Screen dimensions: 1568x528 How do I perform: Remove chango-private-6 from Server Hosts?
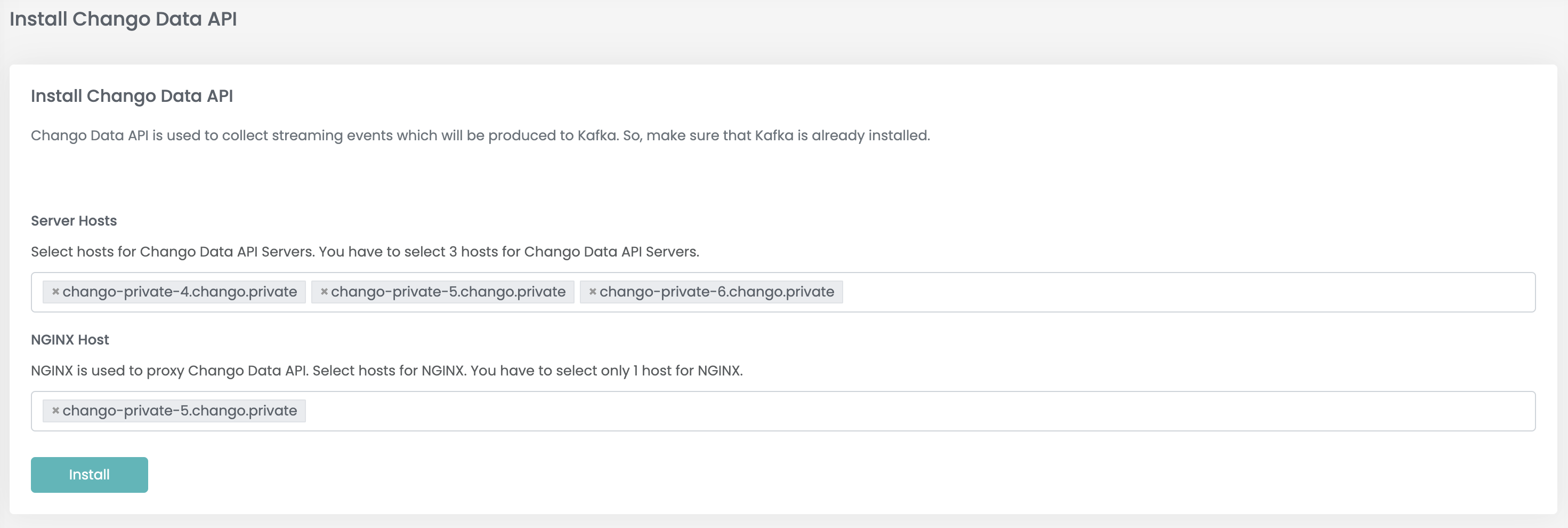click(592, 292)
